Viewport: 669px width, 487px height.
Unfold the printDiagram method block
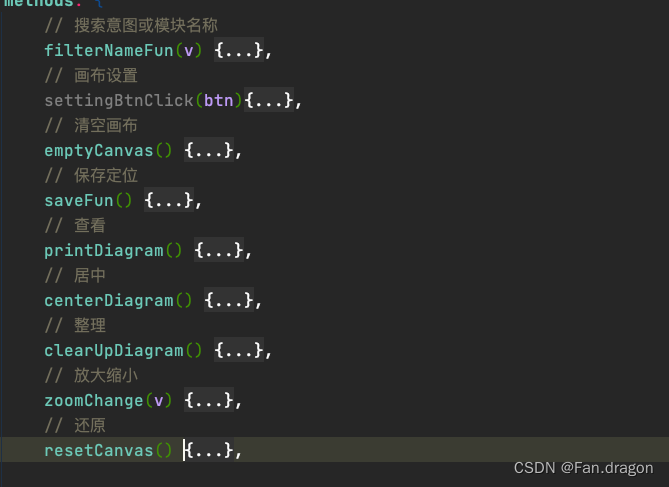click(x=218, y=250)
